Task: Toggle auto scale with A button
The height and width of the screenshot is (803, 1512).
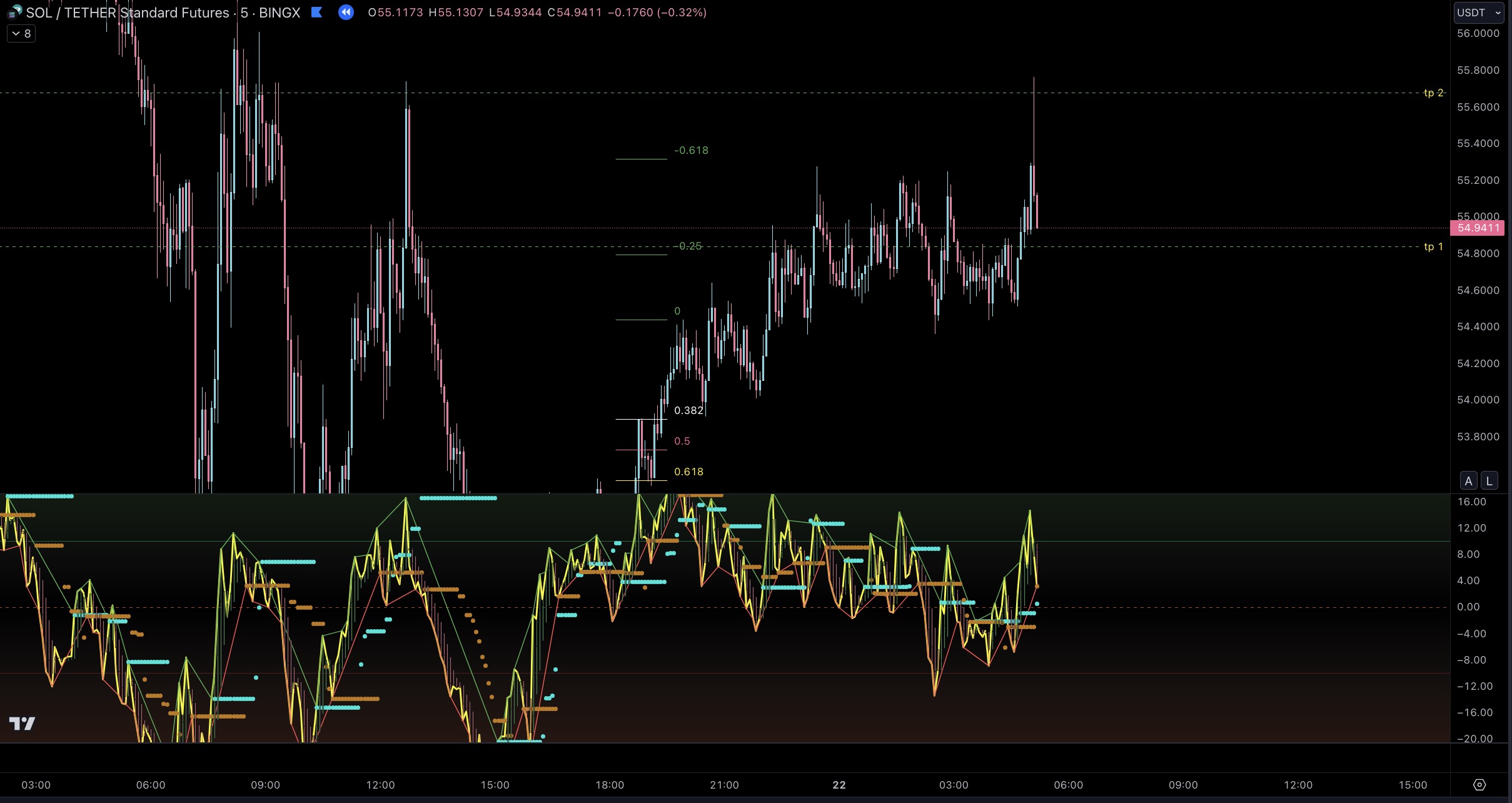Action: click(1469, 480)
